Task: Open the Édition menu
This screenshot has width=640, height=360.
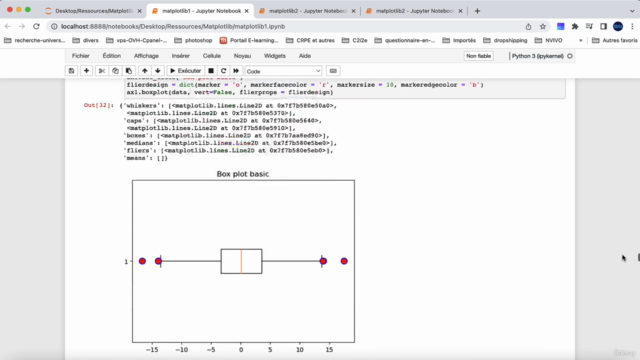Action: point(112,56)
